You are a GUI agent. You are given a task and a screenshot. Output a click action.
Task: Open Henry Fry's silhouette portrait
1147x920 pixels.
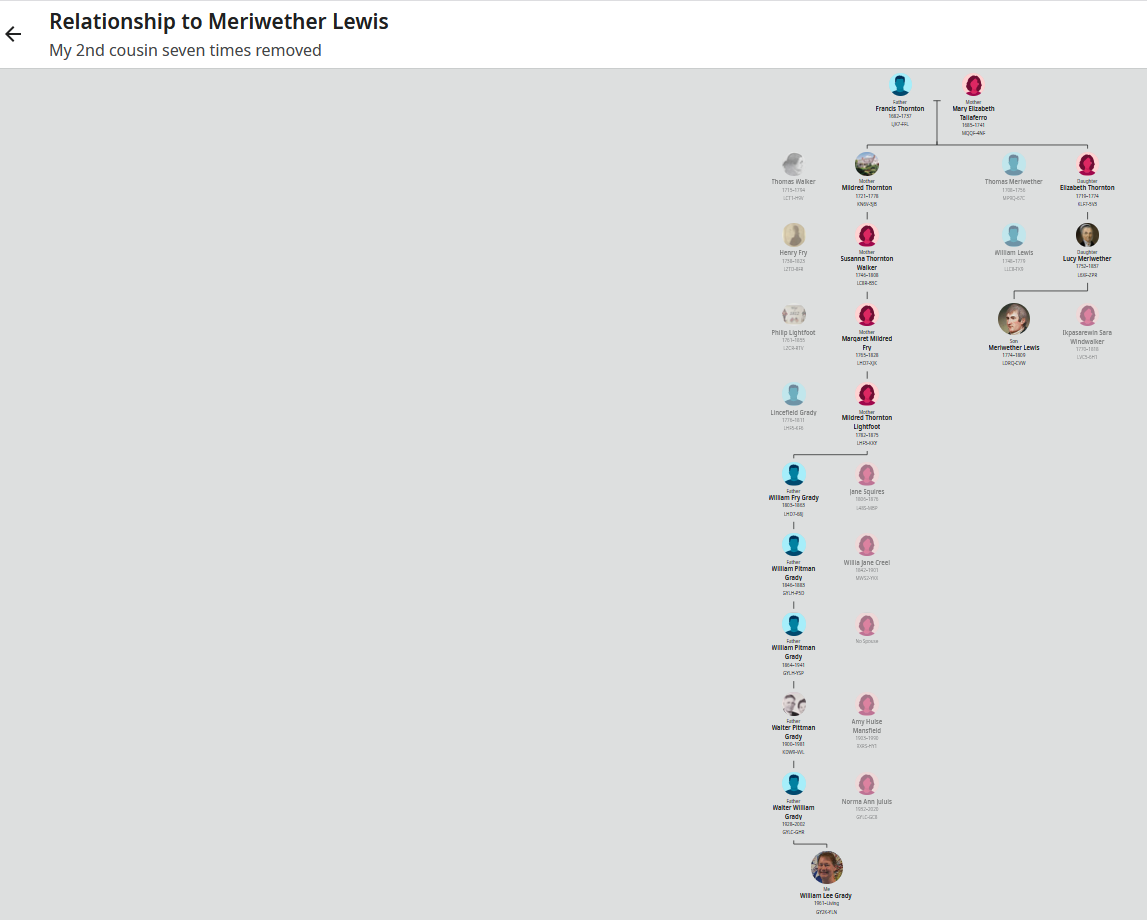click(x=794, y=235)
